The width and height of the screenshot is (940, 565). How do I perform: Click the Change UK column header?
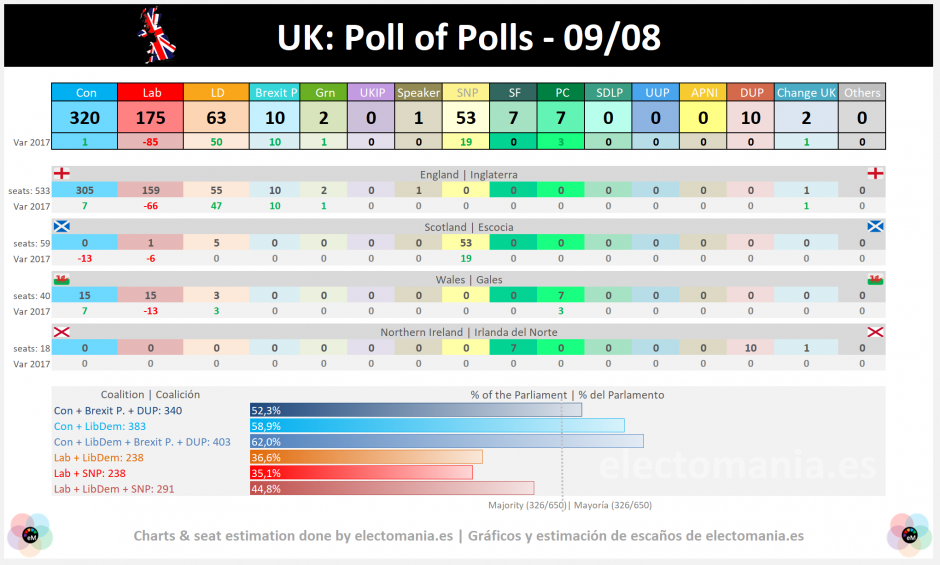(x=806, y=92)
